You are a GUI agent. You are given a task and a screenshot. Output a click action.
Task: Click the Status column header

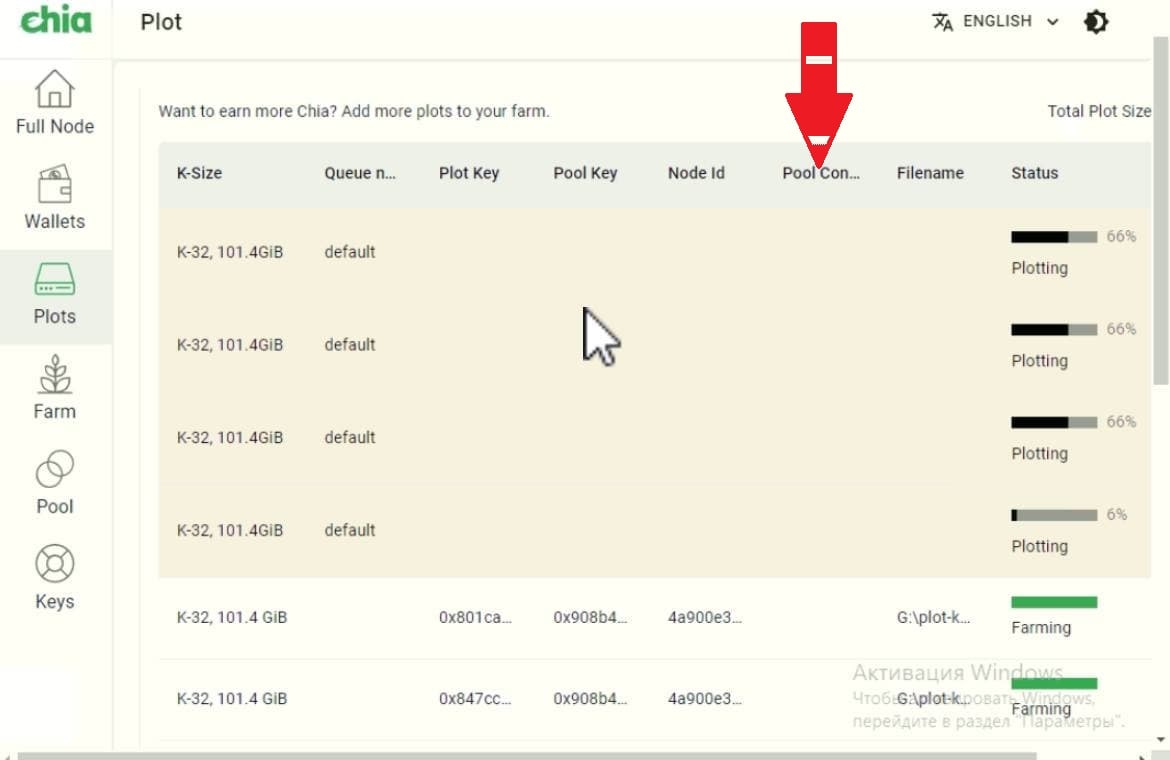[1034, 173]
